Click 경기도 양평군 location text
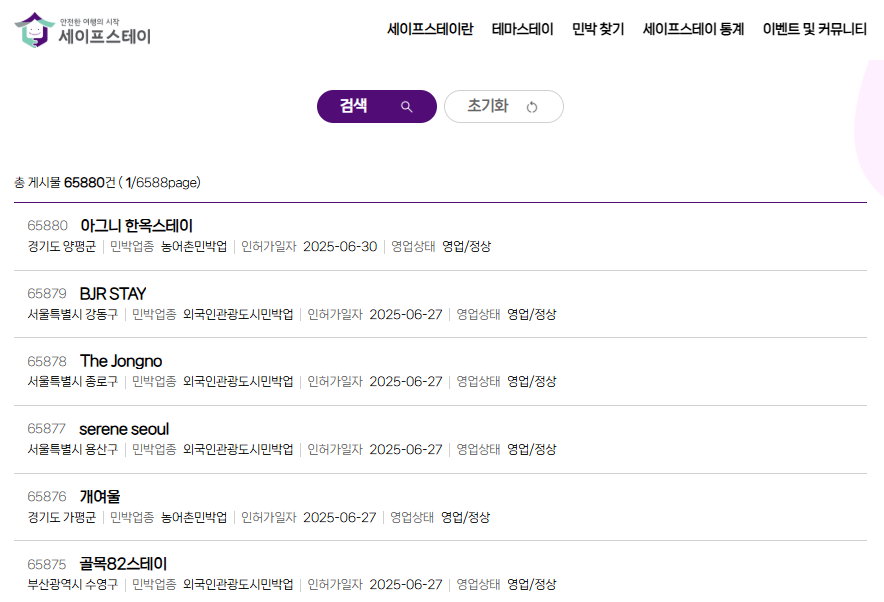This screenshot has width=884, height=602. pyautogui.click(x=62, y=246)
